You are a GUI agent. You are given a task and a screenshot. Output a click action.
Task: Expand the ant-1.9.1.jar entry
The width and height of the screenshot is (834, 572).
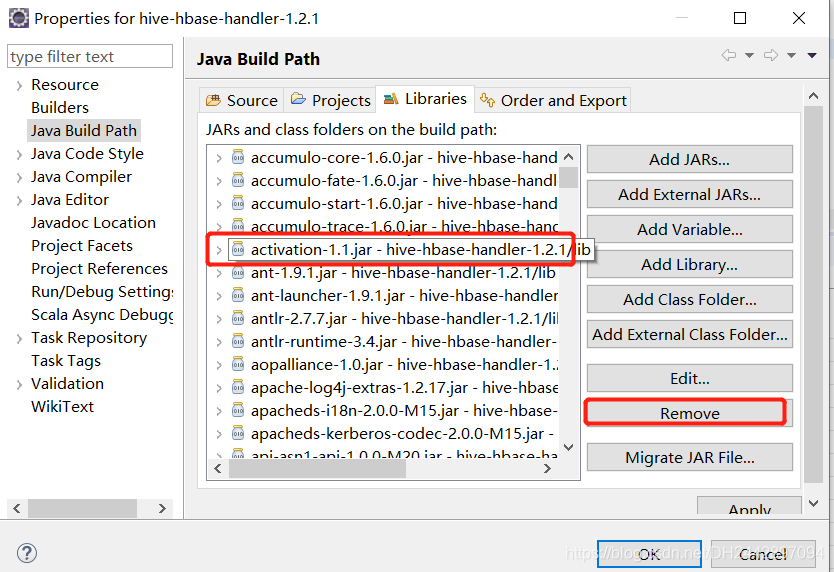coord(219,273)
